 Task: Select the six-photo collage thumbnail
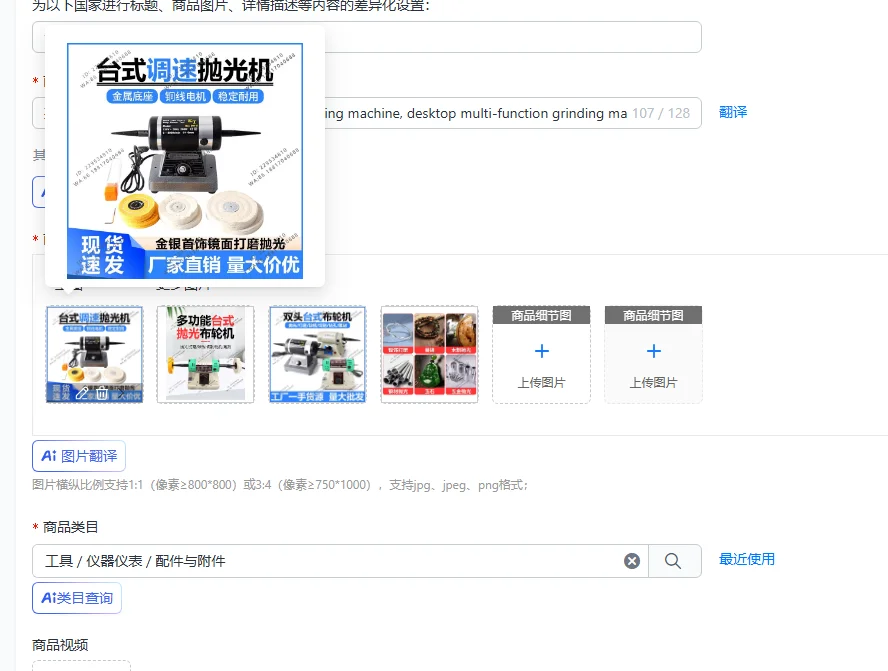tap(429, 354)
